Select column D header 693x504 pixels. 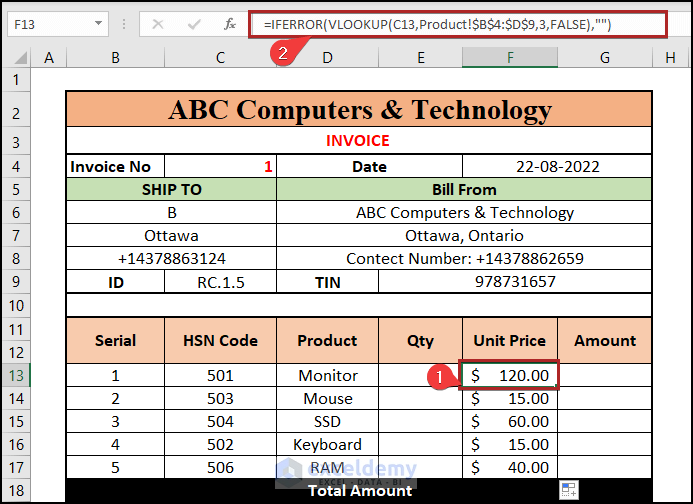click(327, 57)
